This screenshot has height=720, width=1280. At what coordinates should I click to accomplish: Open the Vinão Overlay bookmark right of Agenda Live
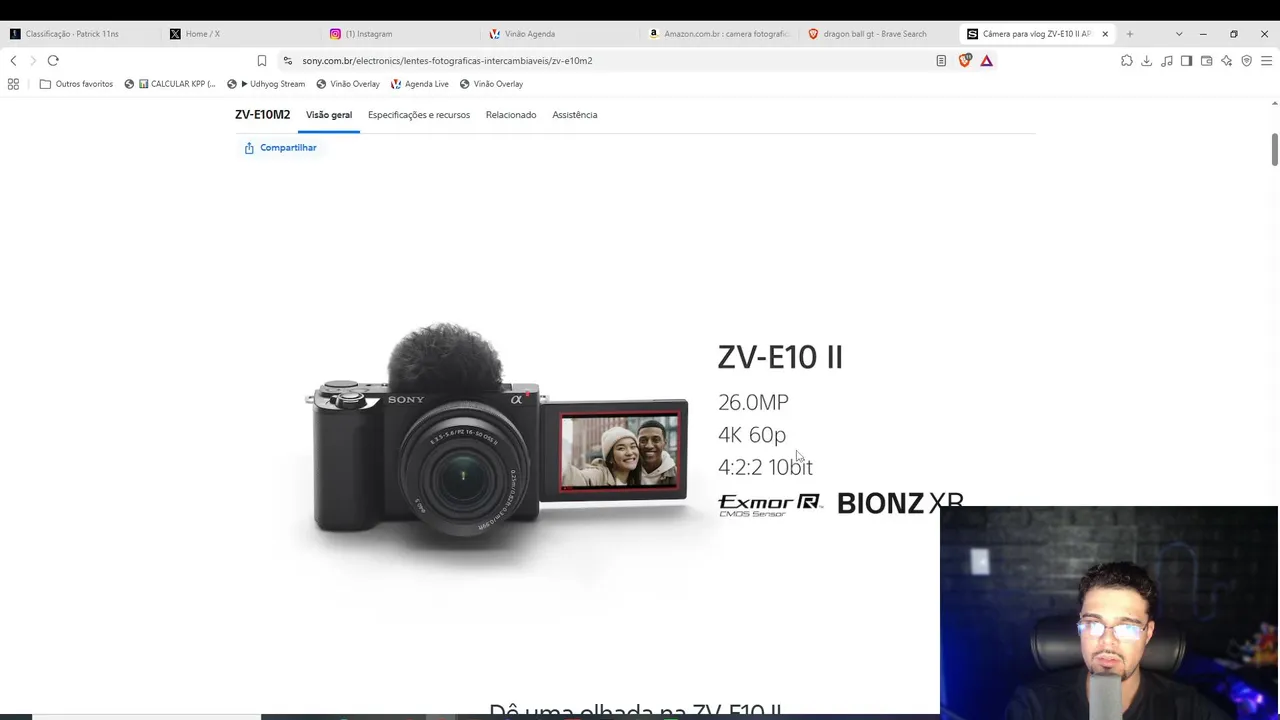click(492, 84)
